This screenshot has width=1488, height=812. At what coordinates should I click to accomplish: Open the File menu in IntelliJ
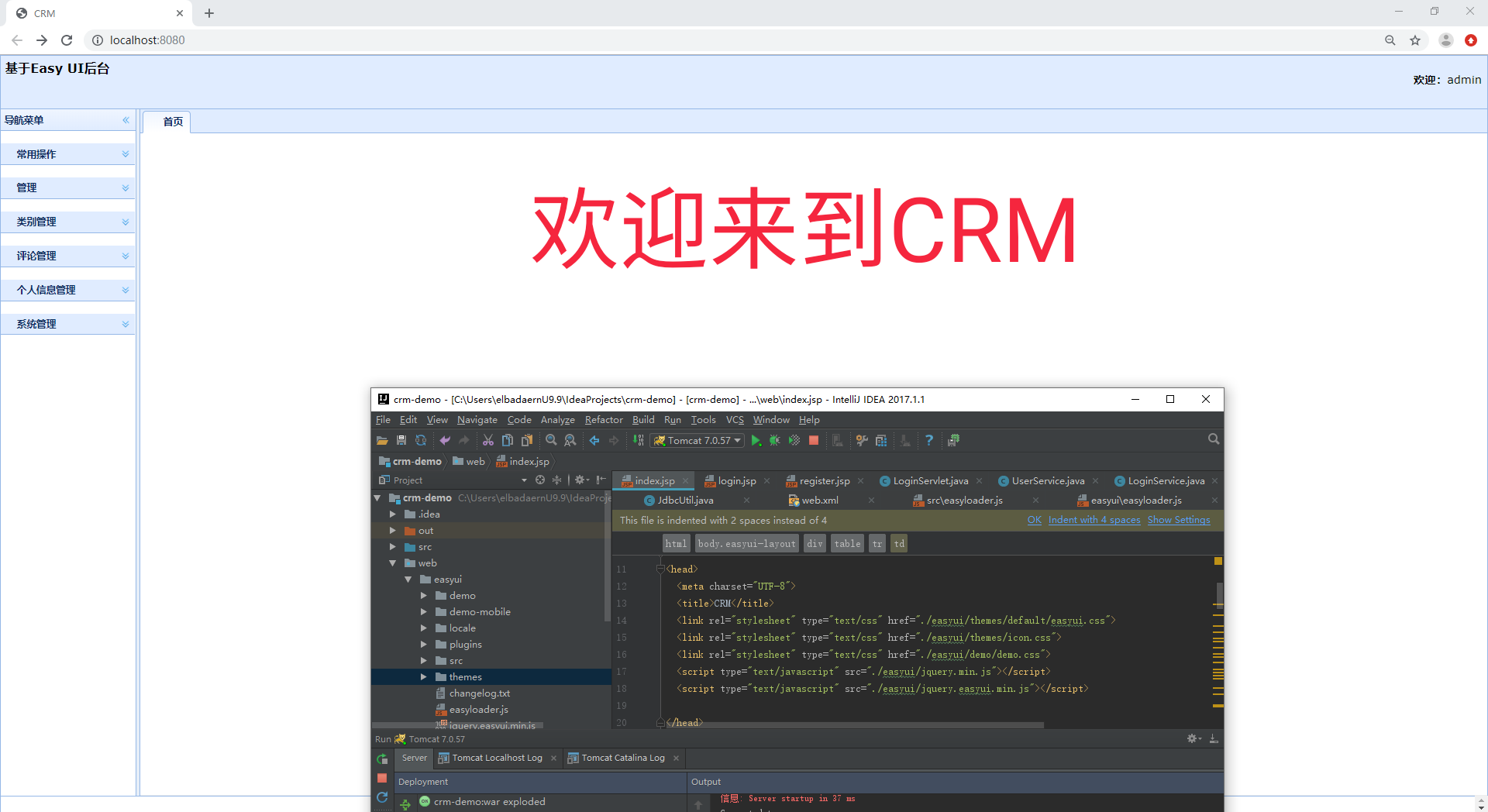pyautogui.click(x=383, y=420)
